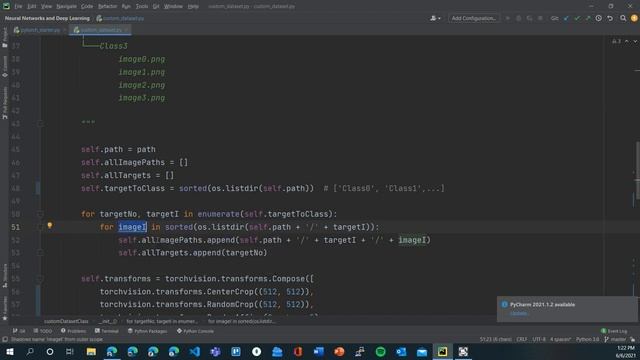Click line number 51 in the gutter
The height and width of the screenshot is (360, 640).
coord(16,227)
